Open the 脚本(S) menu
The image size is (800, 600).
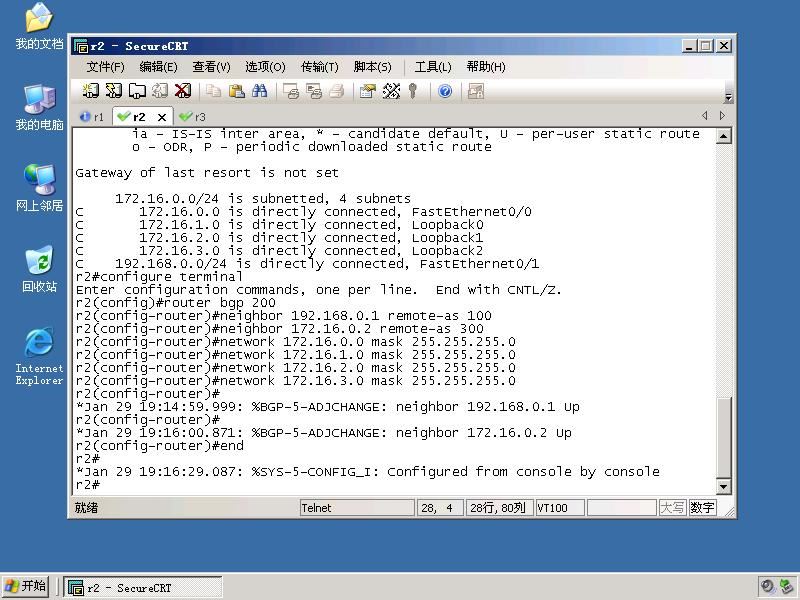372,67
